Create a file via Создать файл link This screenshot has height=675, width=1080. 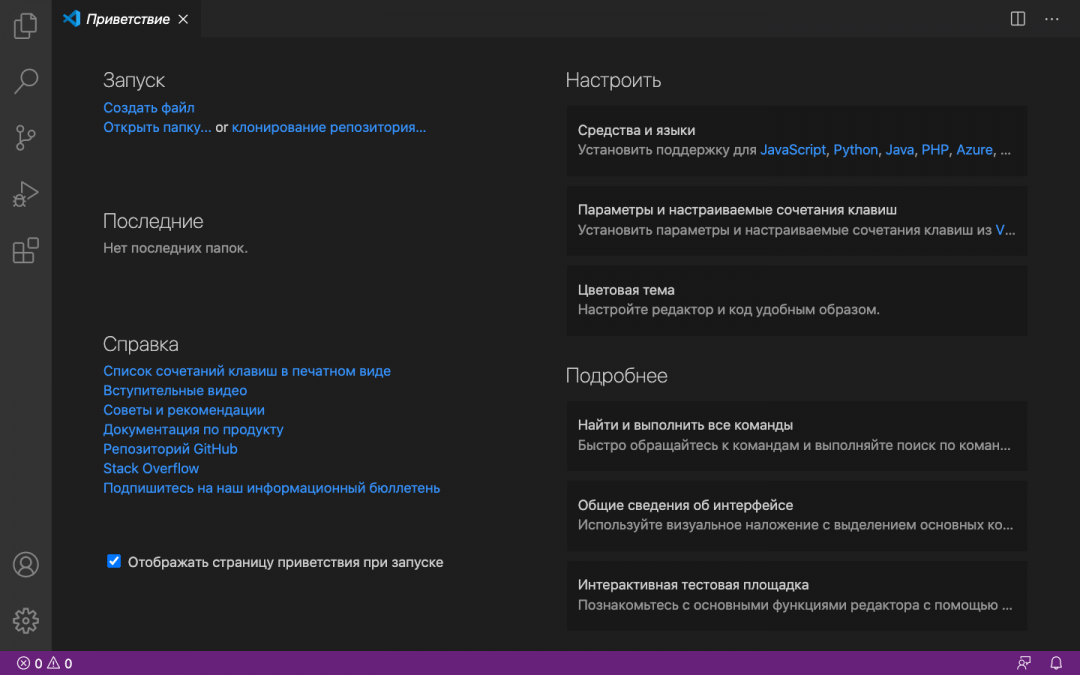coord(148,107)
